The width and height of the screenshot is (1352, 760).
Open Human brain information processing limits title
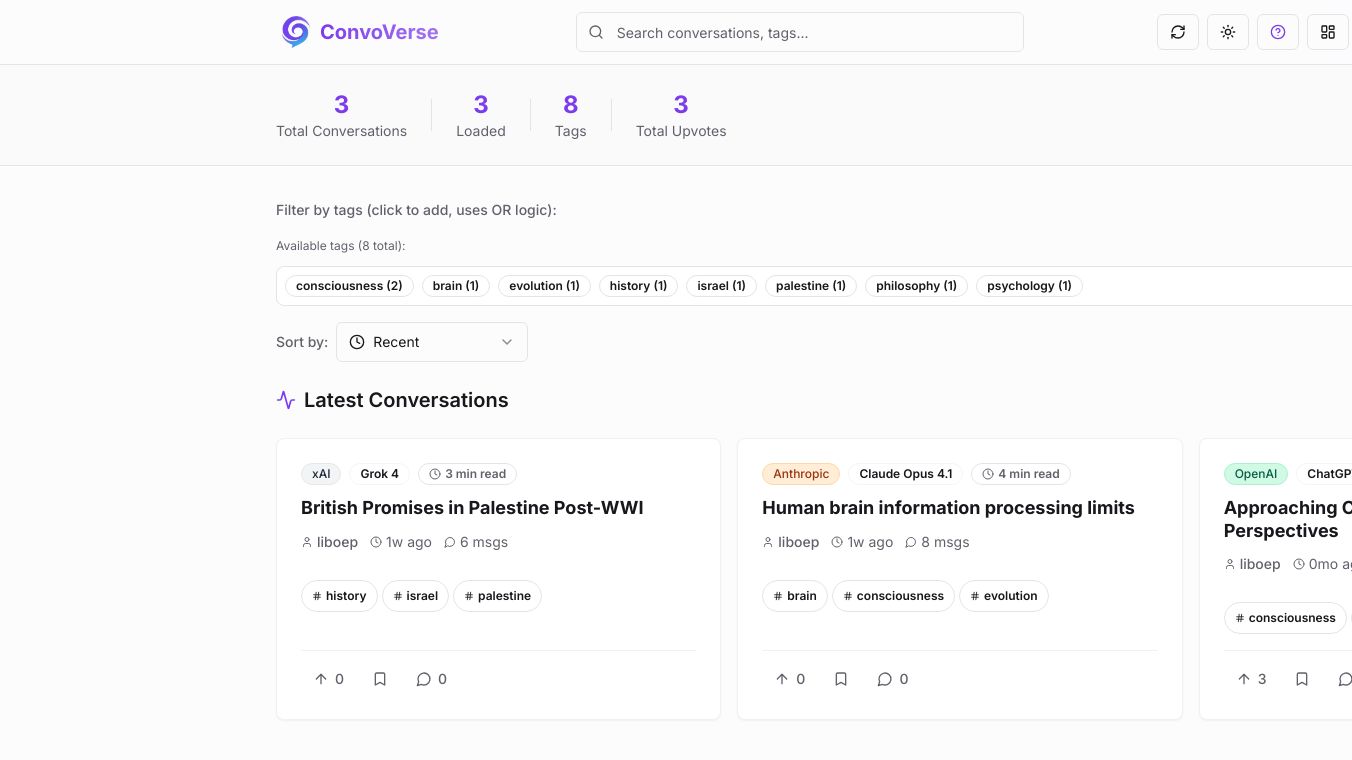tap(948, 508)
